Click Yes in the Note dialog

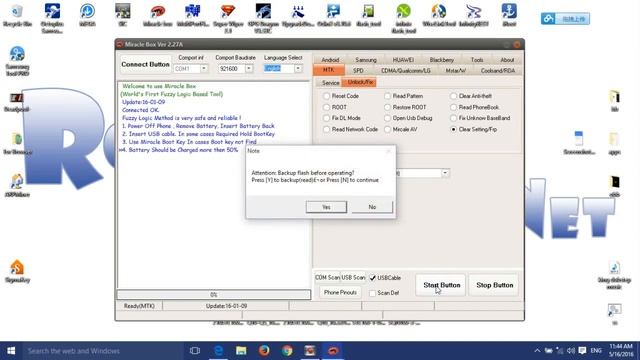(326, 207)
